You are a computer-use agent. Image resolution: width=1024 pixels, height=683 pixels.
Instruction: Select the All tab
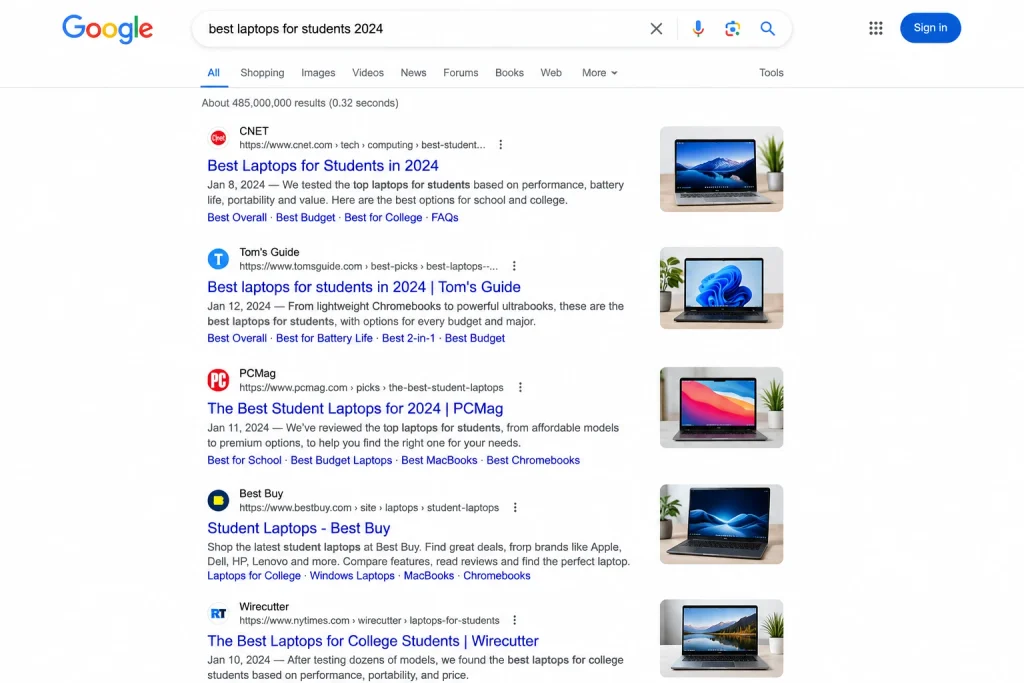214,72
